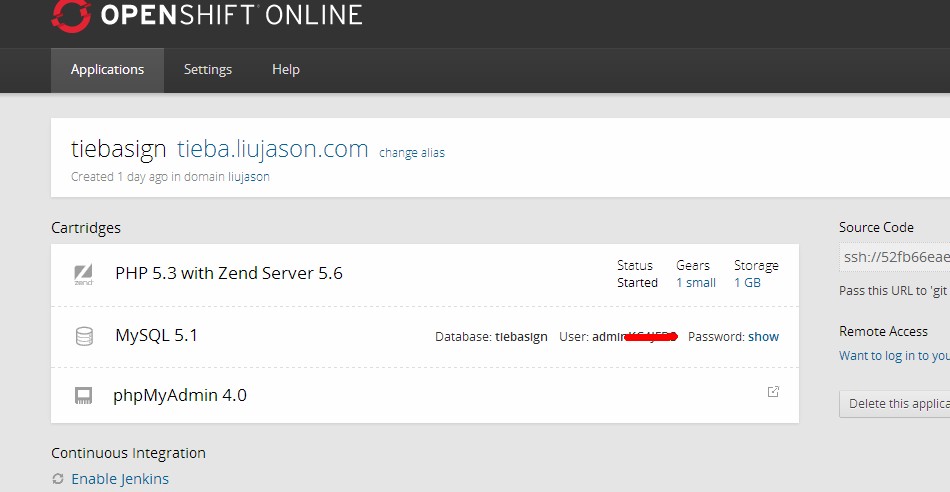Screen dimensions: 950x492
Task: Click the Zend Server cartridge icon
Action: click(x=84, y=274)
